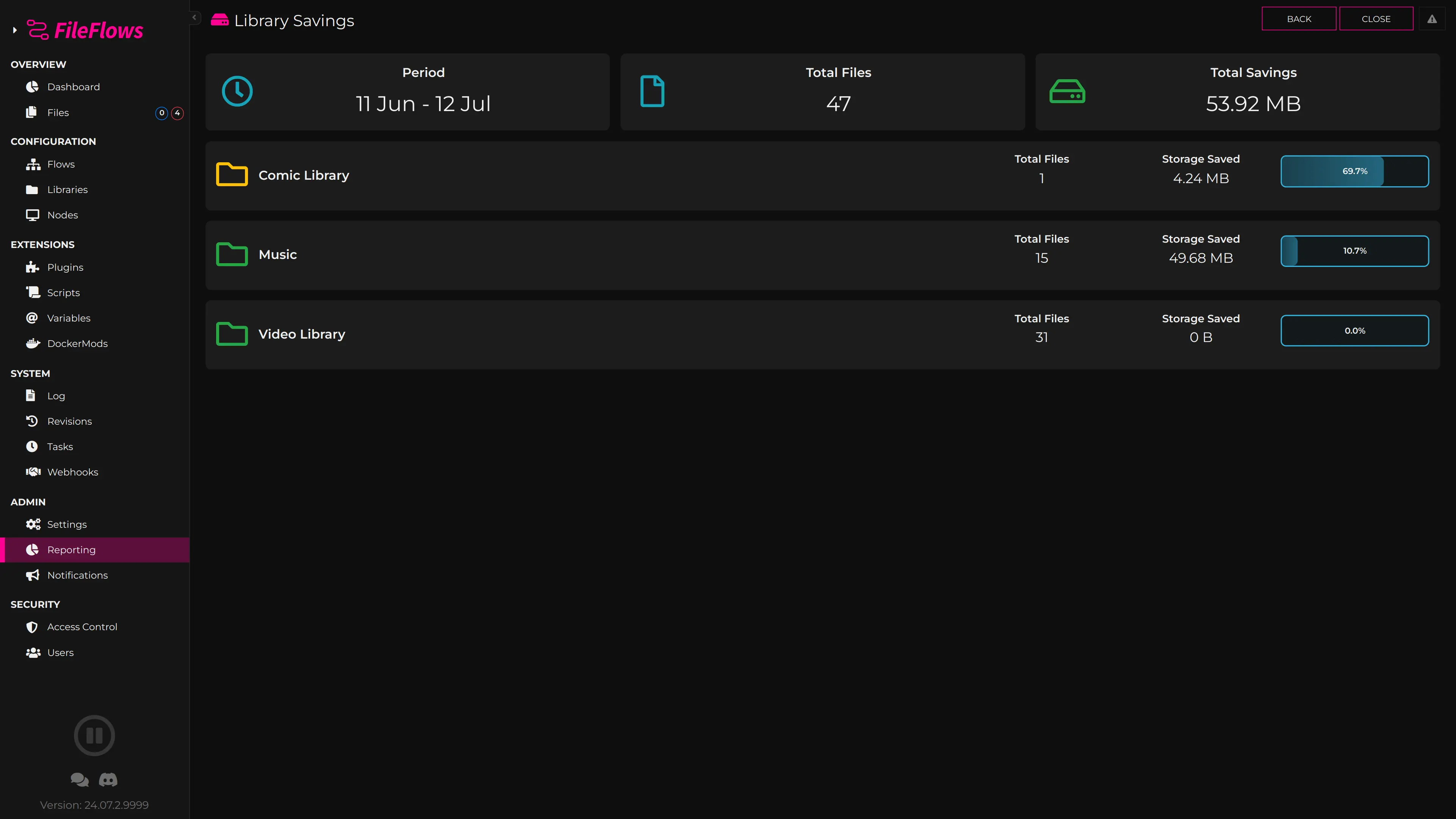Click the Video Library folder icon
Viewport: 1456px width, 819px height.
click(x=232, y=334)
